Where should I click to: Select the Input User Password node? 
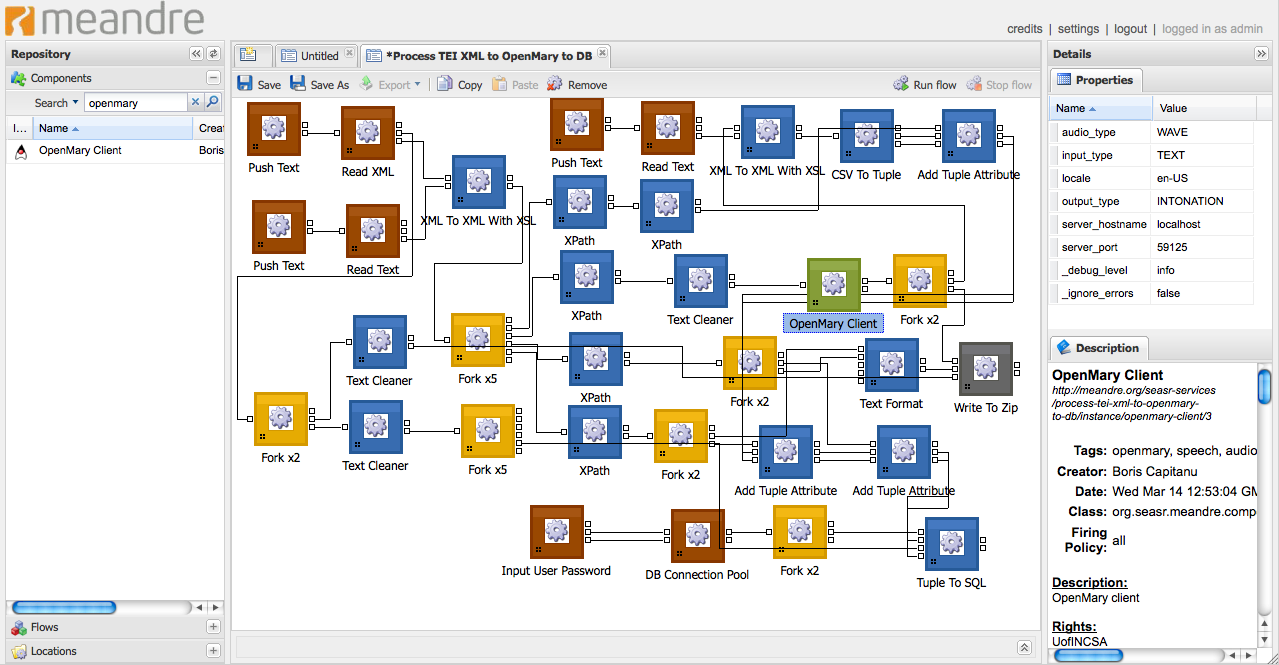[x=557, y=532]
